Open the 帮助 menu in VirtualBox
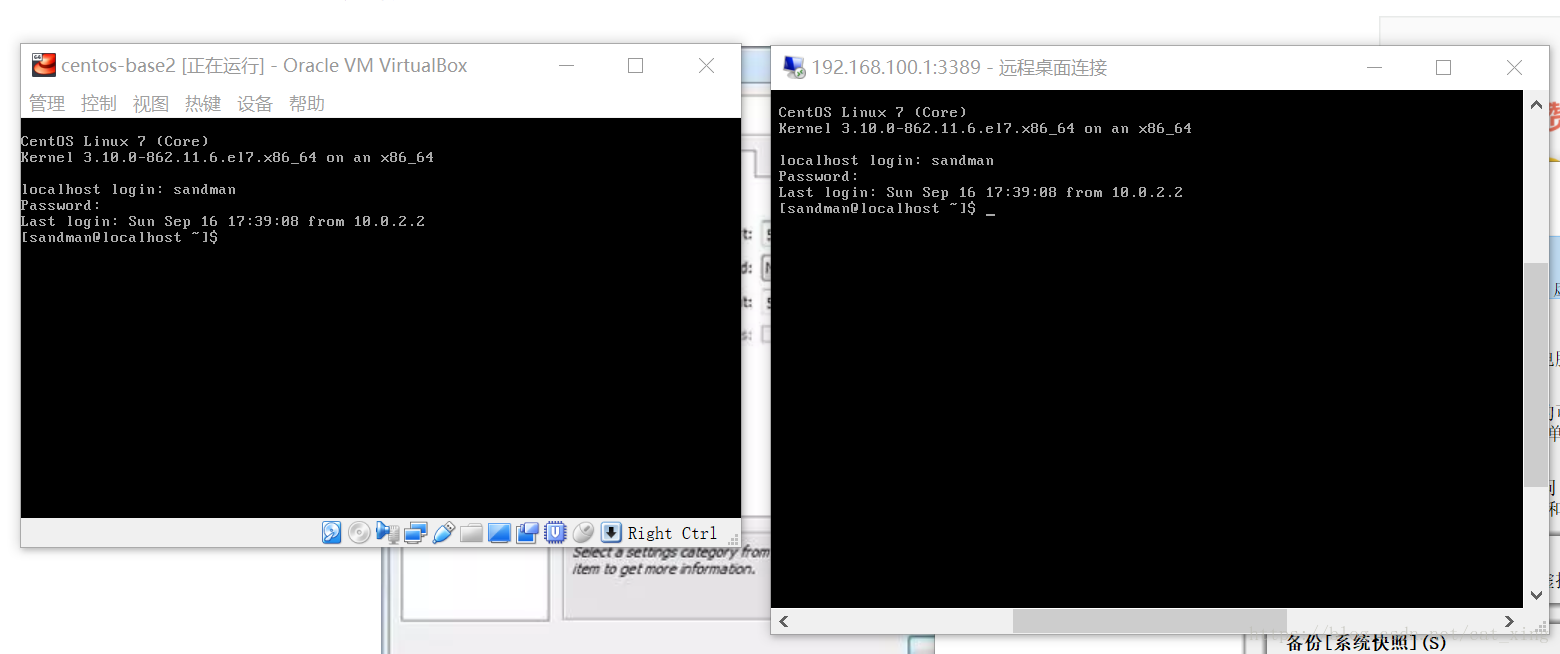Viewport: 1560px width, 654px height. 306,103
